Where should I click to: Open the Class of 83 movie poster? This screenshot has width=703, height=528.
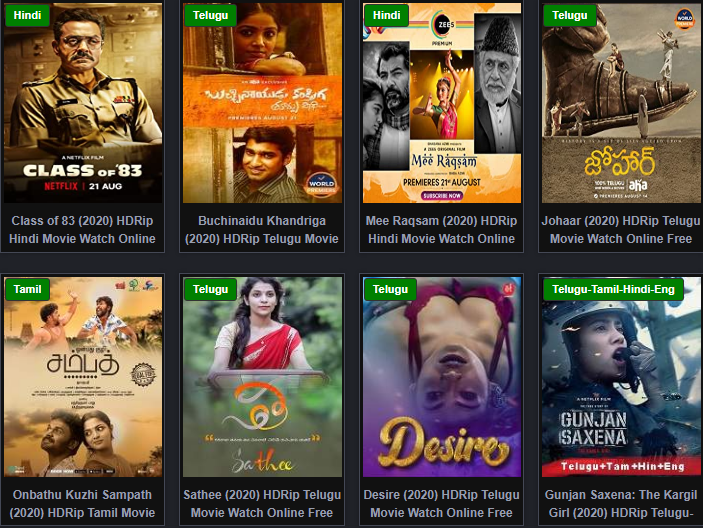83,103
